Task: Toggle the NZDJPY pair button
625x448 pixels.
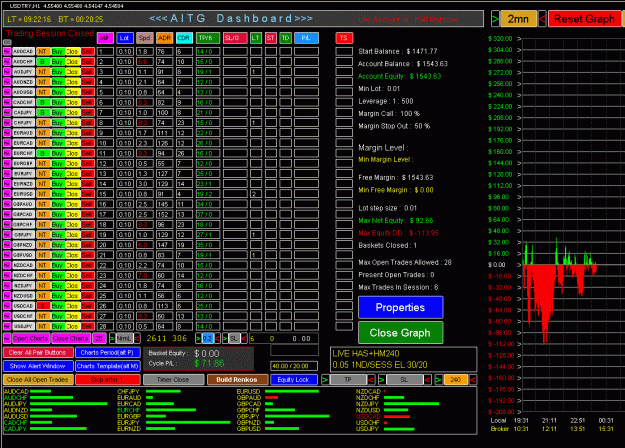Action: [23, 285]
